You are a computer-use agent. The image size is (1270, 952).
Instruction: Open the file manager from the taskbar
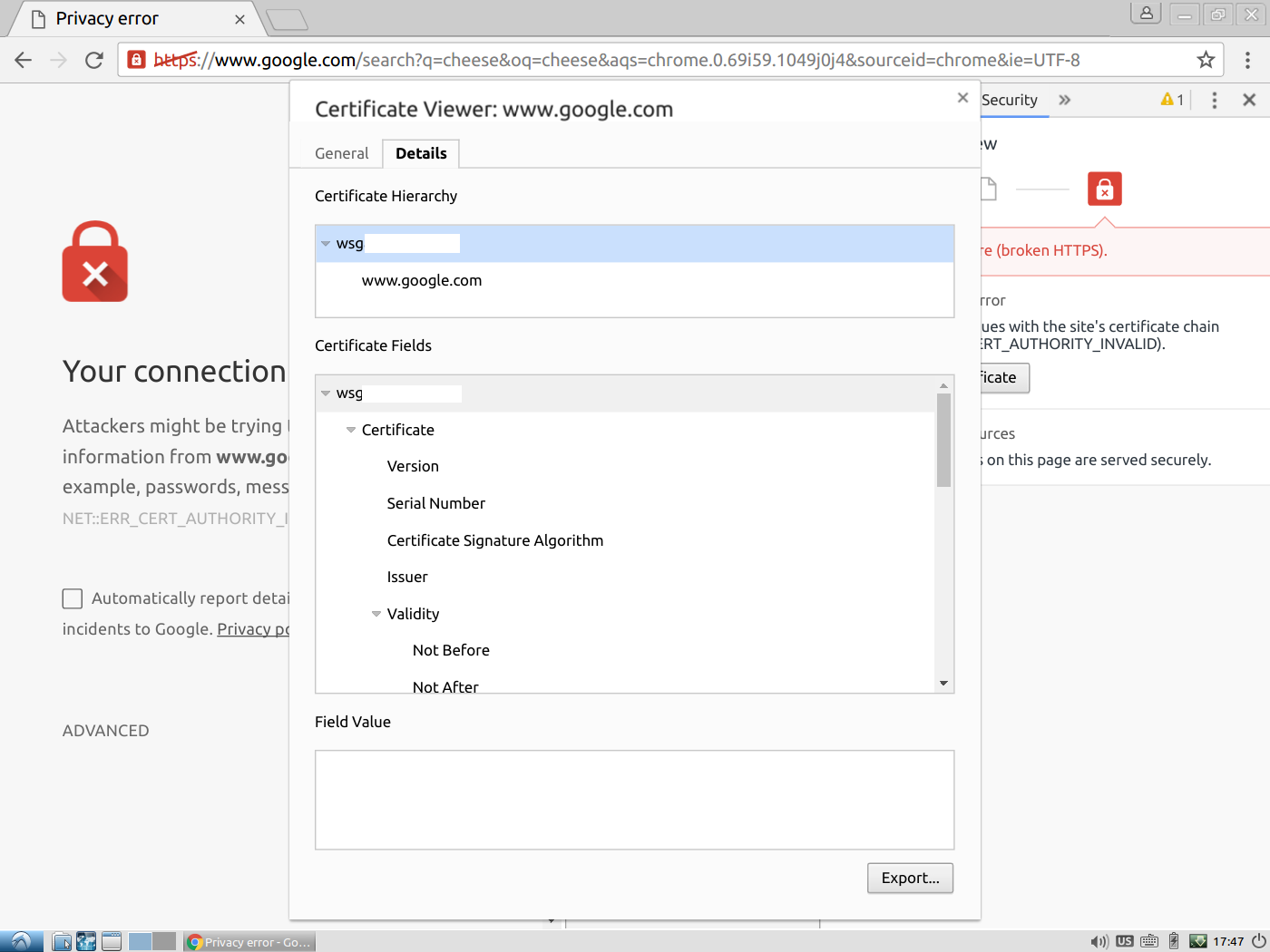click(x=61, y=941)
